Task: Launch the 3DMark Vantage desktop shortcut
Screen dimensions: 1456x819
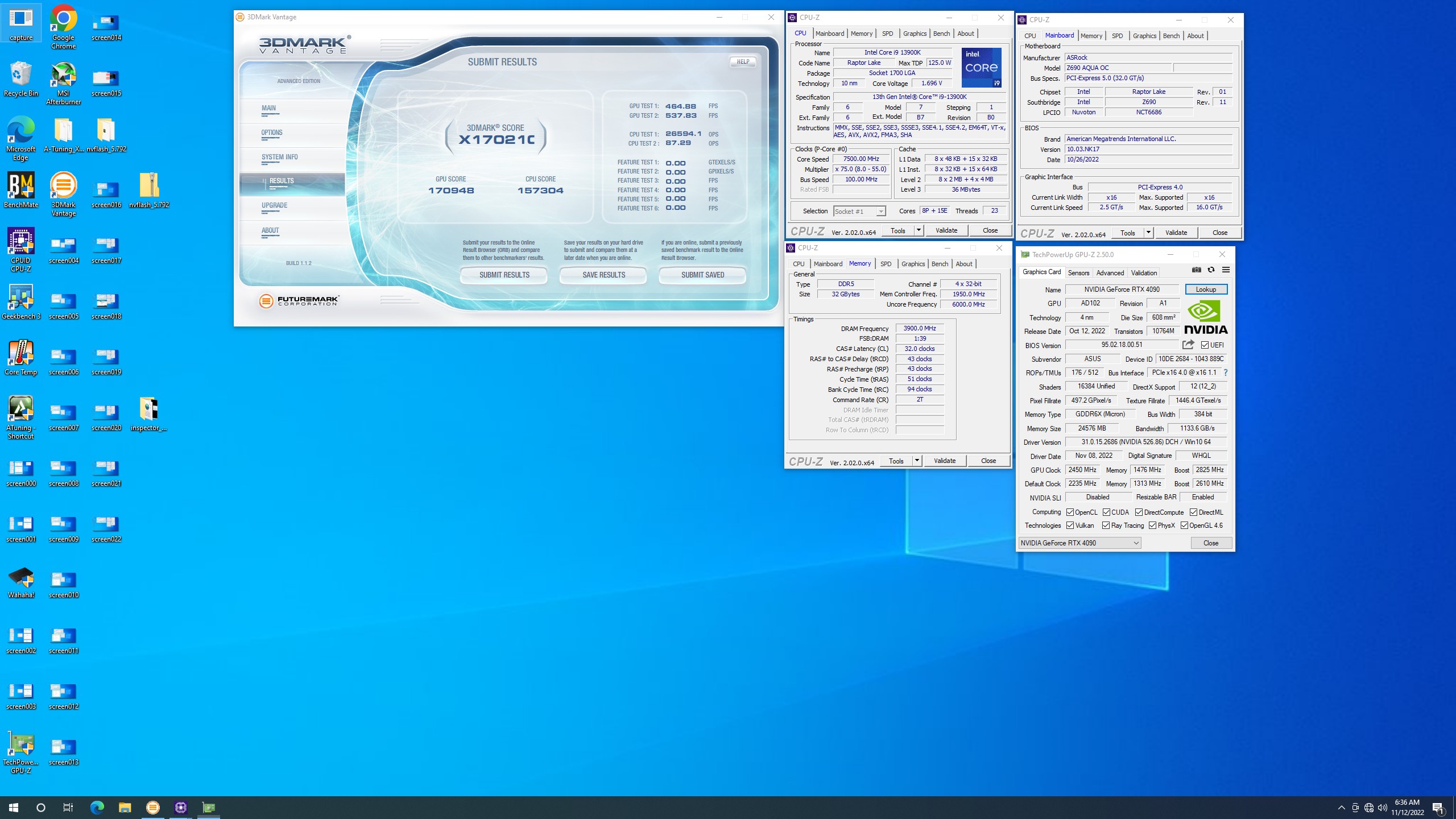Action: click(x=63, y=195)
